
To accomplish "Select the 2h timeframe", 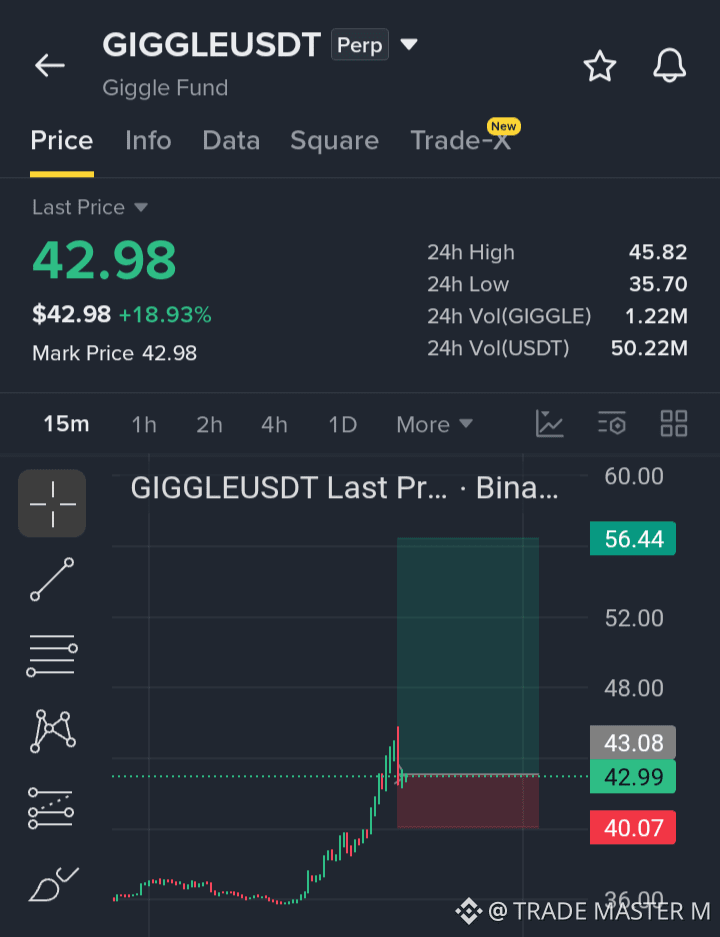I will click(x=209, y=425).
